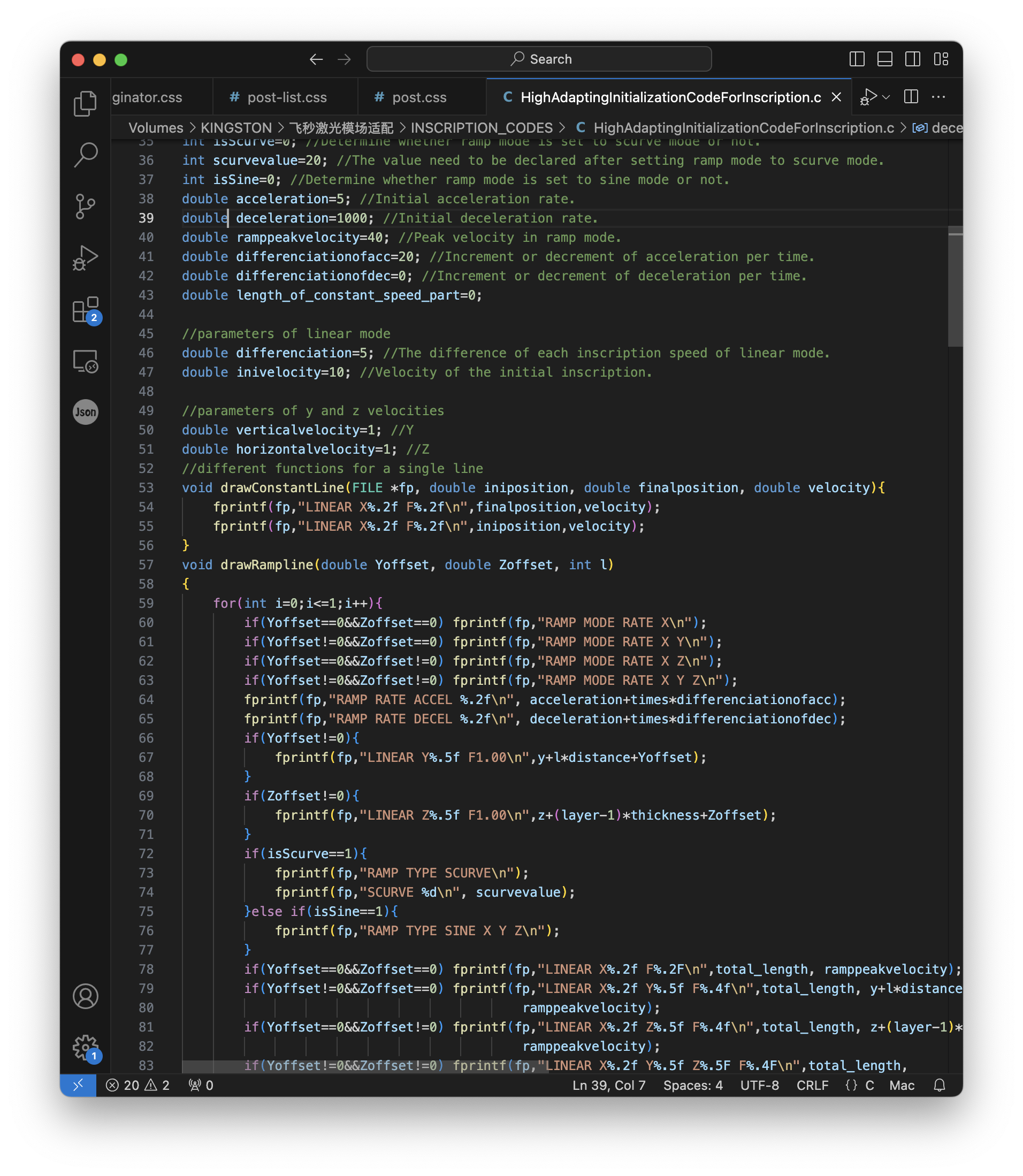The image size is (1023, 1176).
Task: Expand the Run or Debug dropdown arrow
Action: click(887, 97)
